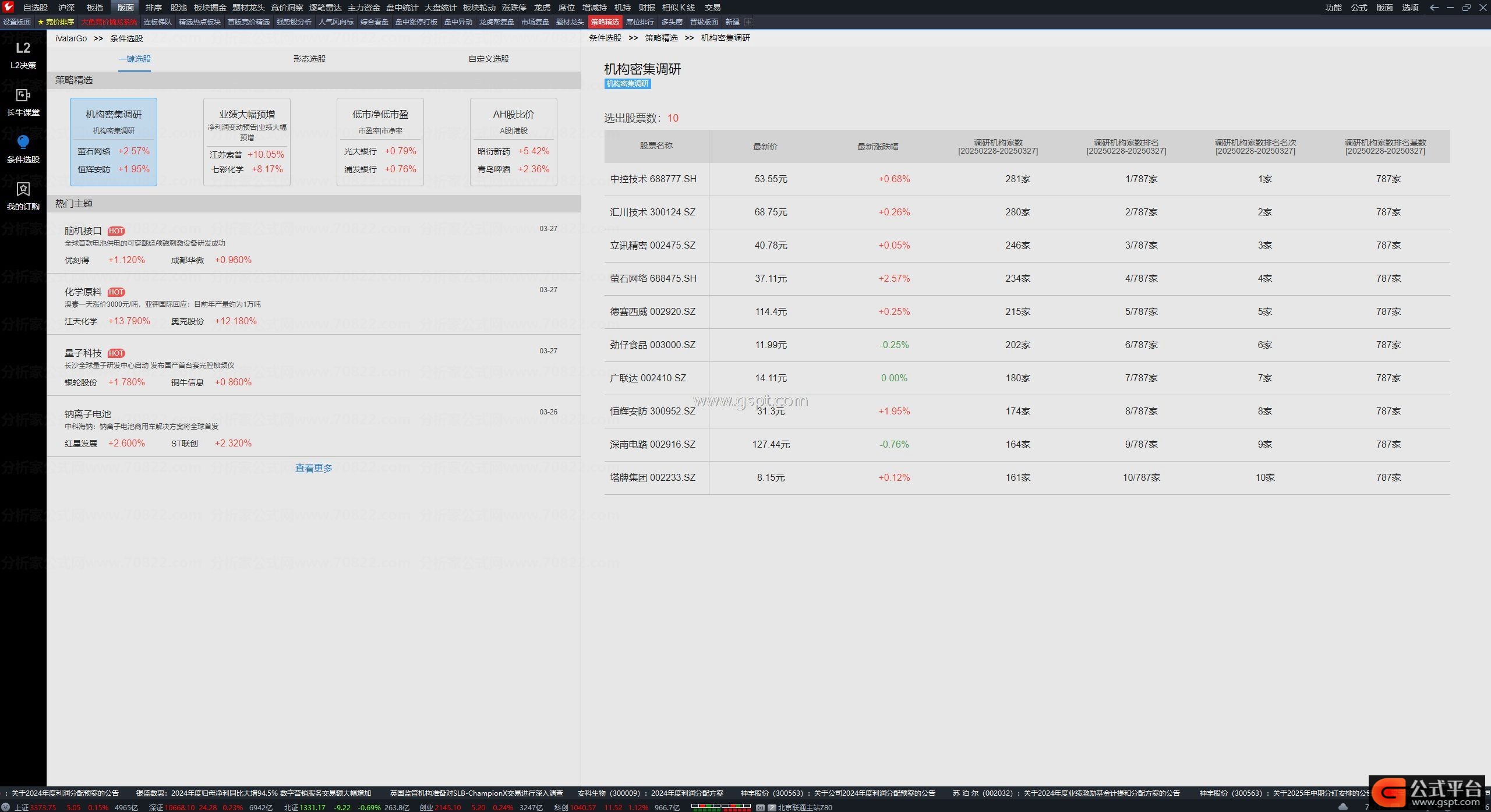Select the 低市净低市盈 strategy card

click(x=380, y=142)
